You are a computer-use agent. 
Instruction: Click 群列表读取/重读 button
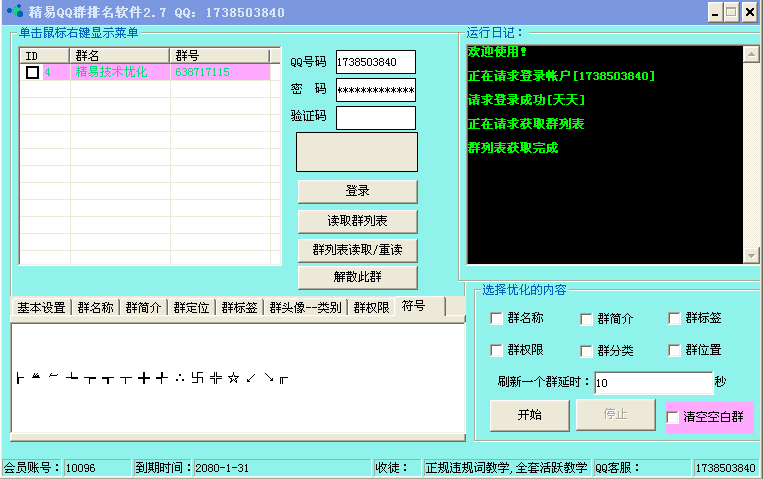pyautogui.click(x=358, y=250)
